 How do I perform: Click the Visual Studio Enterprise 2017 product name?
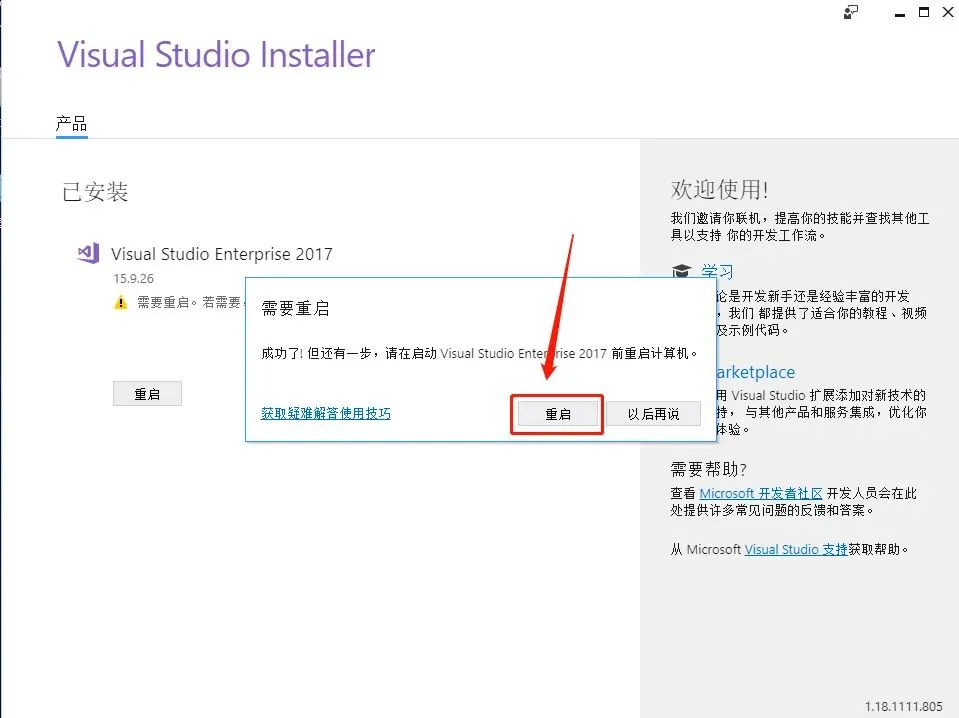(221, 254)
